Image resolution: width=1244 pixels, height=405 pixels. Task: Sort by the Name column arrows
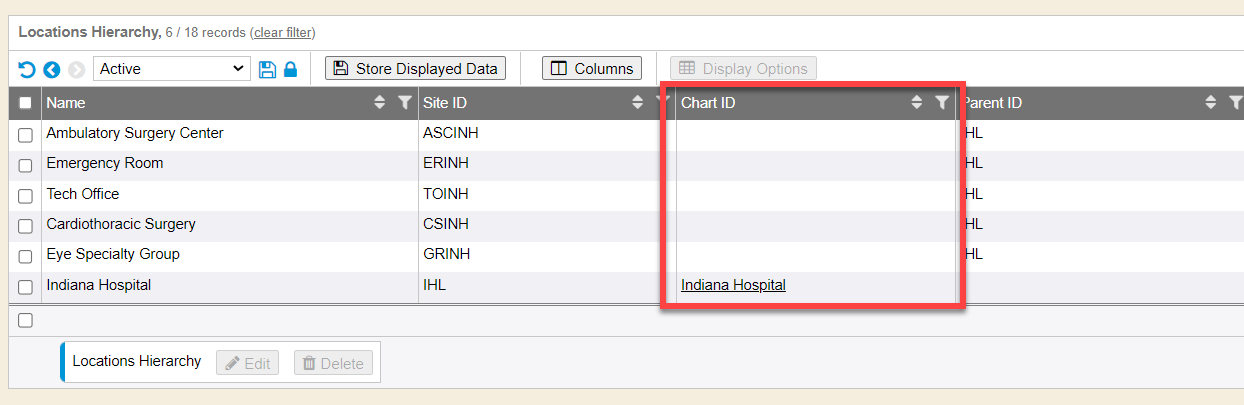point(380,102)
